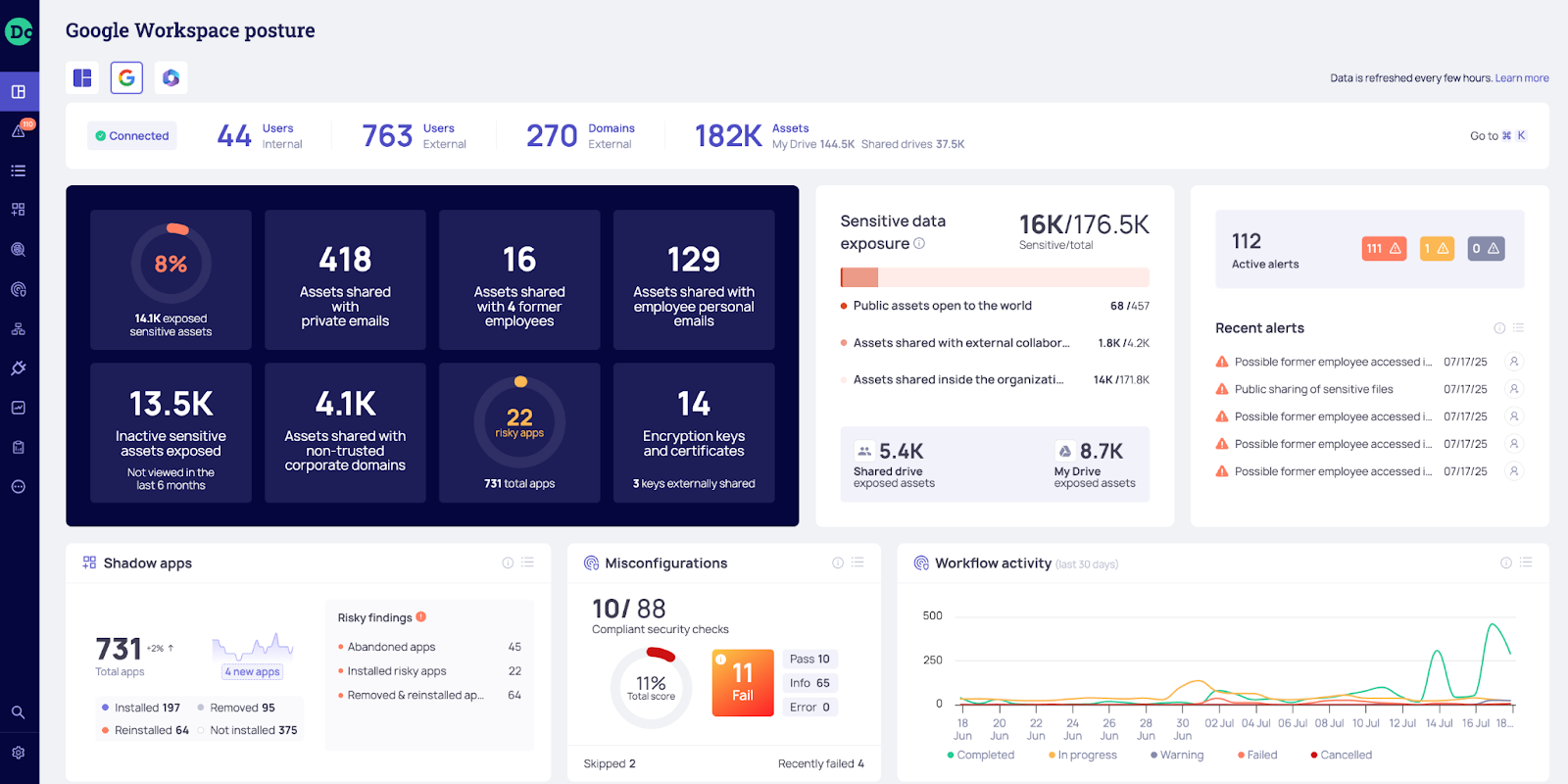Click the Sensitive data exposure progress bar
This screenshot has width=1568, height=784.
(995, 277)
